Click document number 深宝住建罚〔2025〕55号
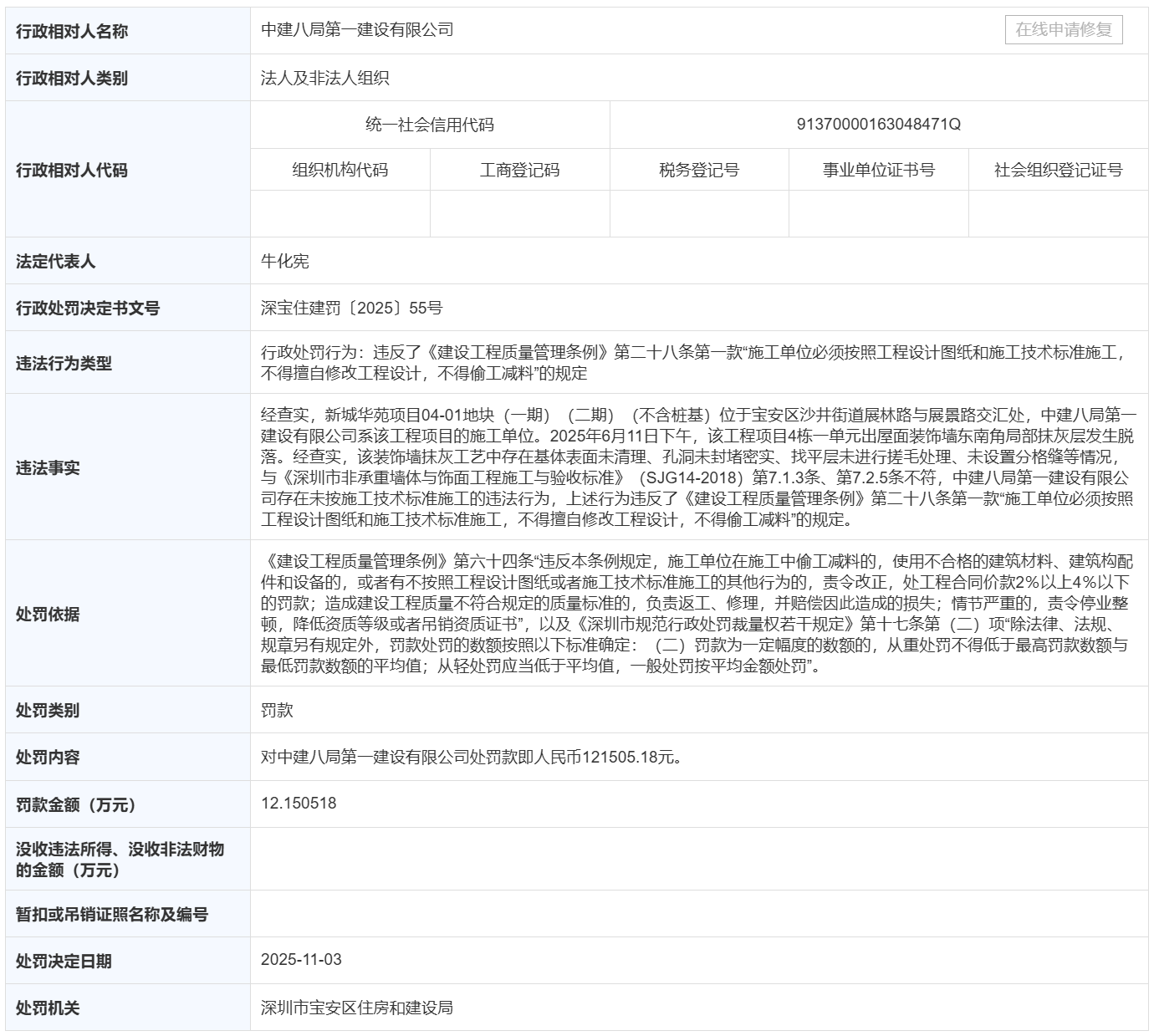 pyautogui.click(x=351, y=309)
